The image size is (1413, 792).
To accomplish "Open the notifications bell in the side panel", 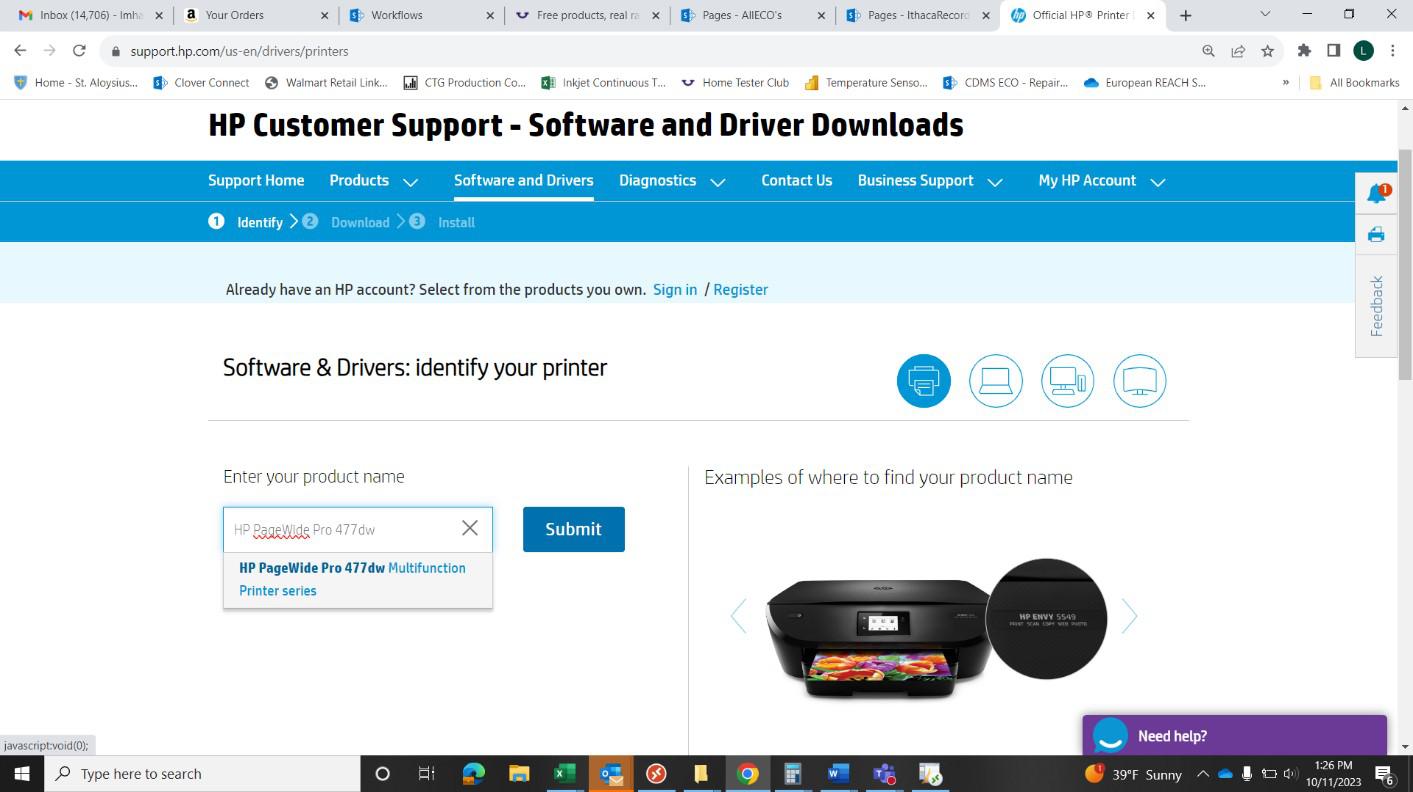I will tap(1377, 193).
